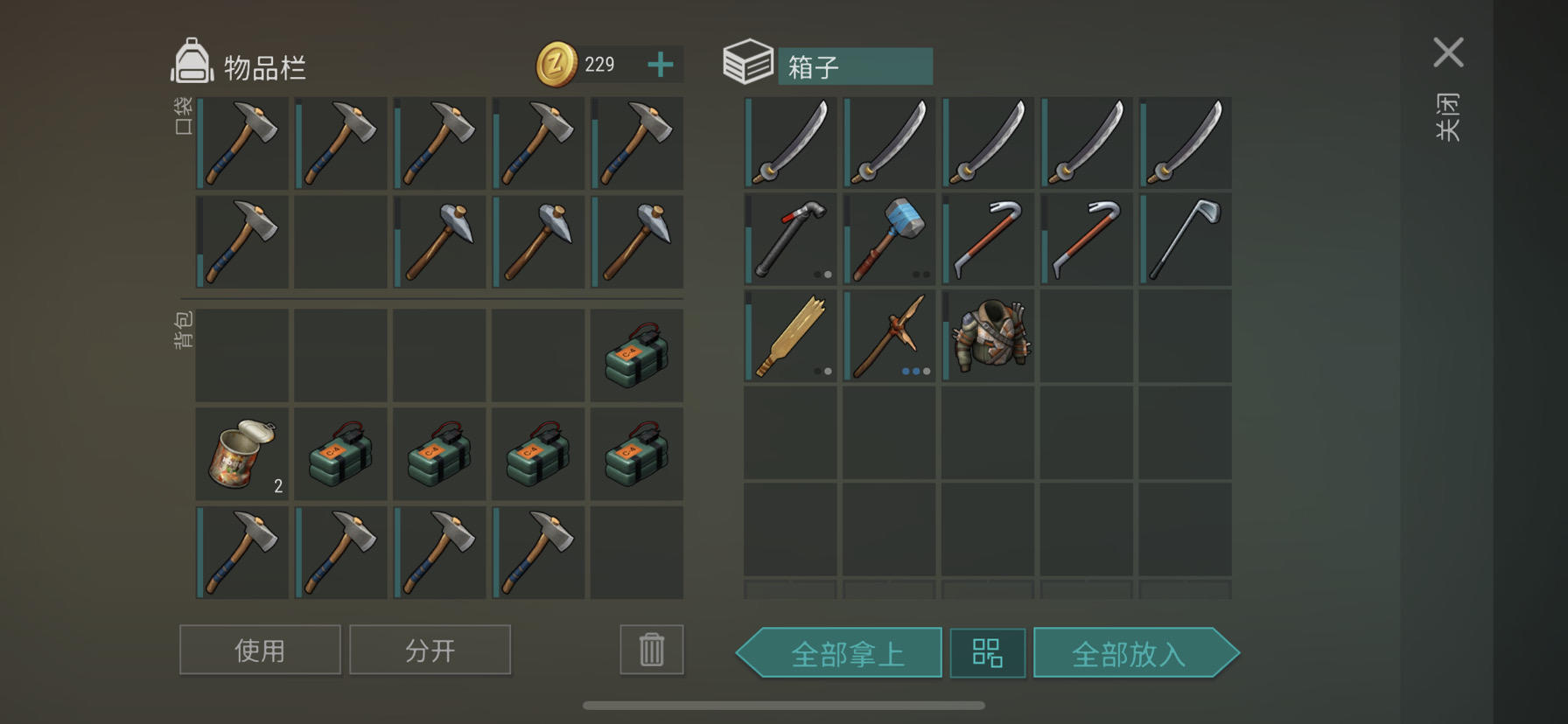The width and height of the screenshot is (1568, 724).
Task: Close the inventory with the X
Action: pyautogui.click(x=1448, y=52)
